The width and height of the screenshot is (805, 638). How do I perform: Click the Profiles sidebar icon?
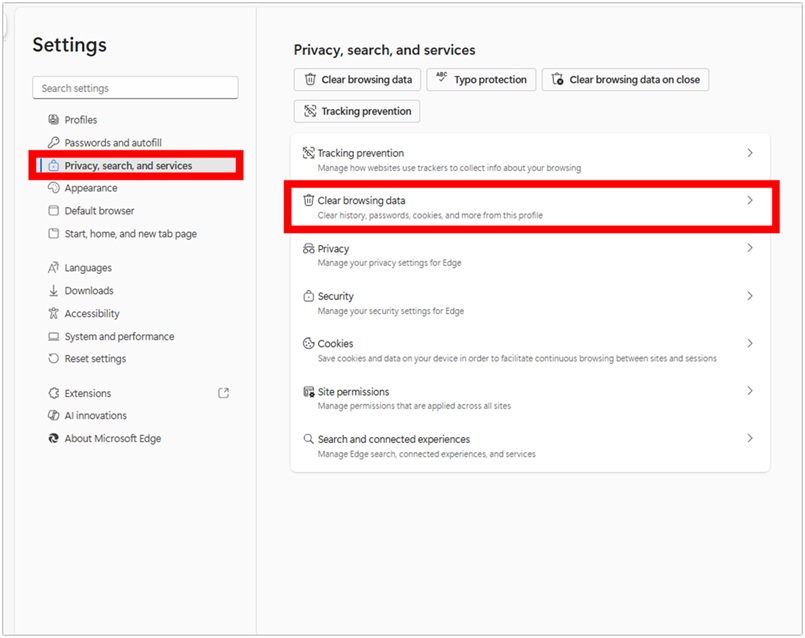point(54,120)
